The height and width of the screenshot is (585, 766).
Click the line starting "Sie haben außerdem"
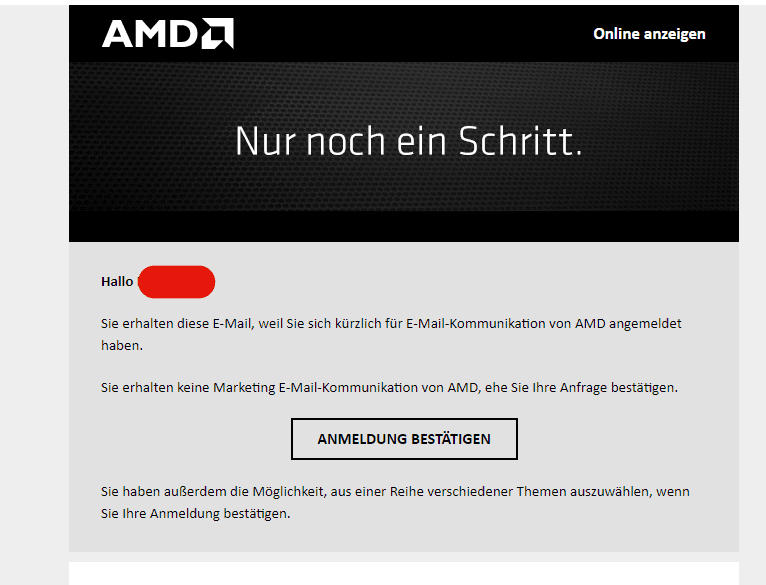click(395, 491)
